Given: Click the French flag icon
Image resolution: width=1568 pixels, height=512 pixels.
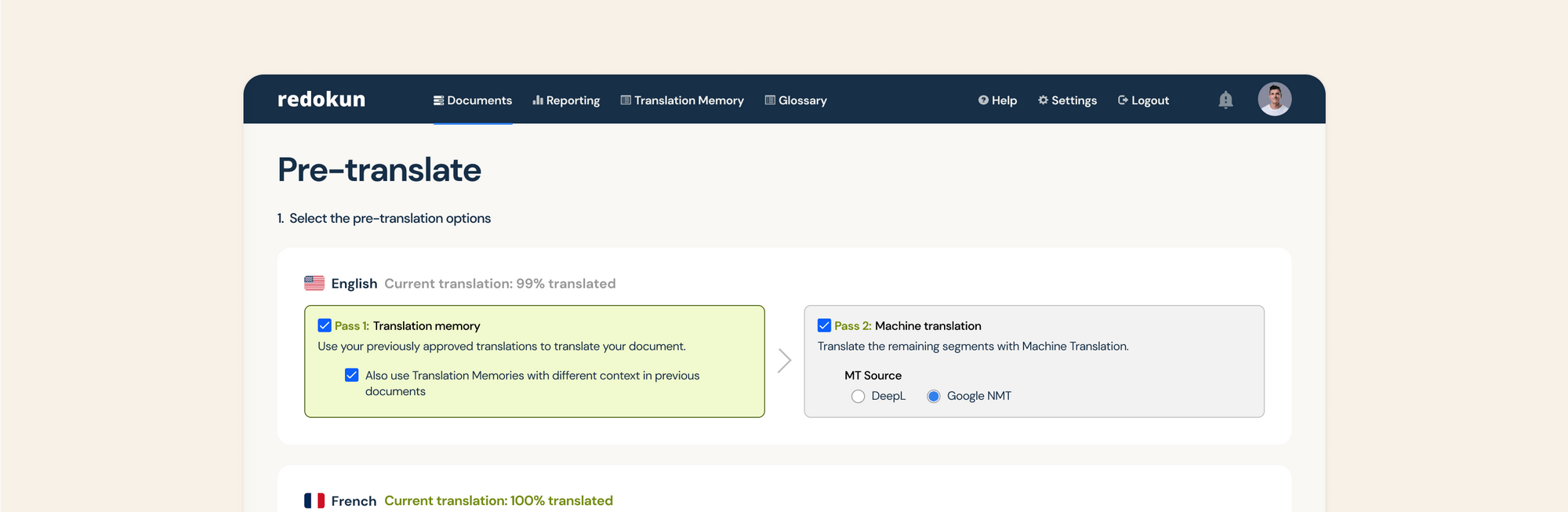Looking at the screenshot, I should pyautogui.click(x=314, y=499).
